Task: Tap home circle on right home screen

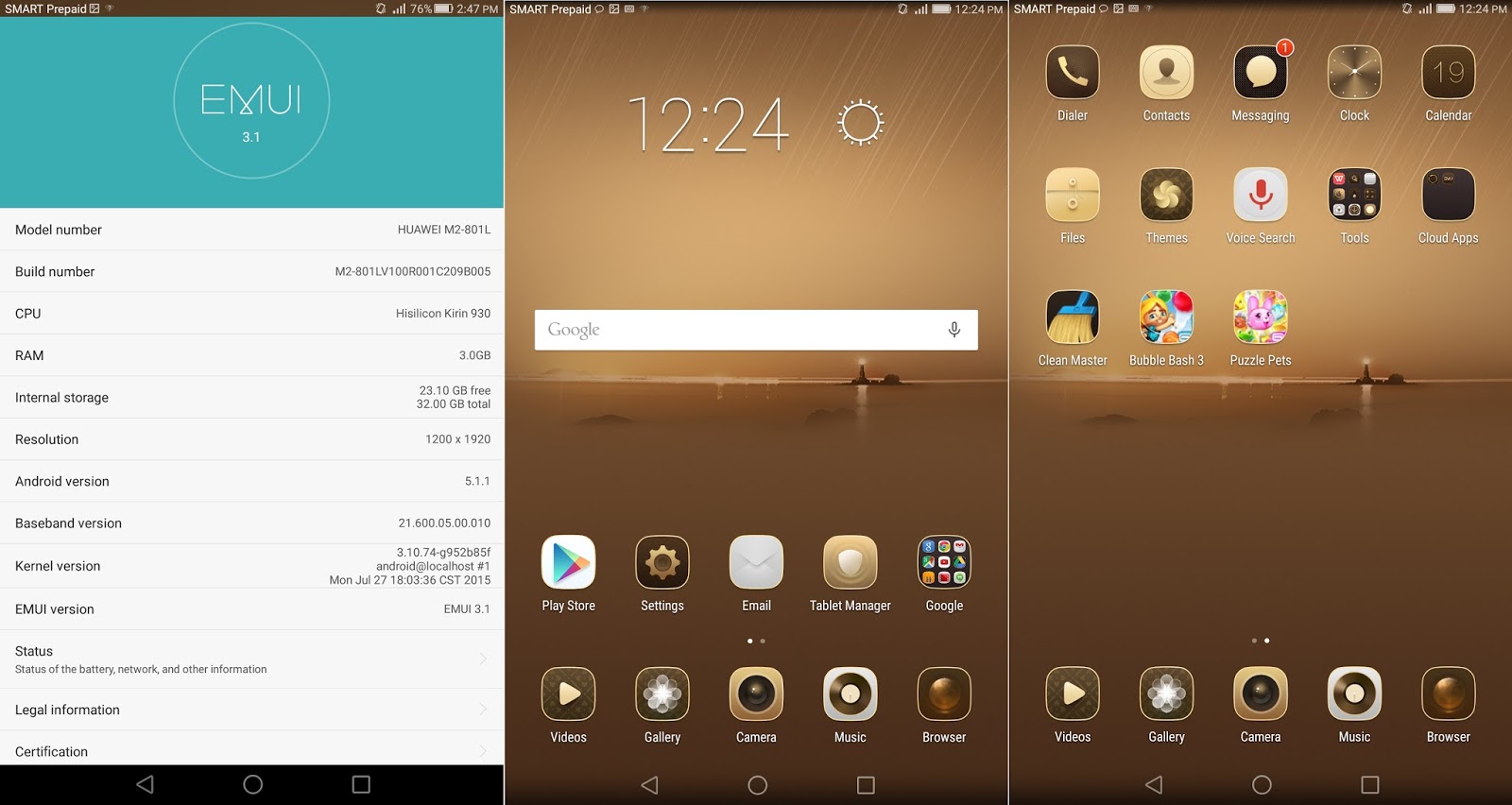Action: pos(1262,784)
